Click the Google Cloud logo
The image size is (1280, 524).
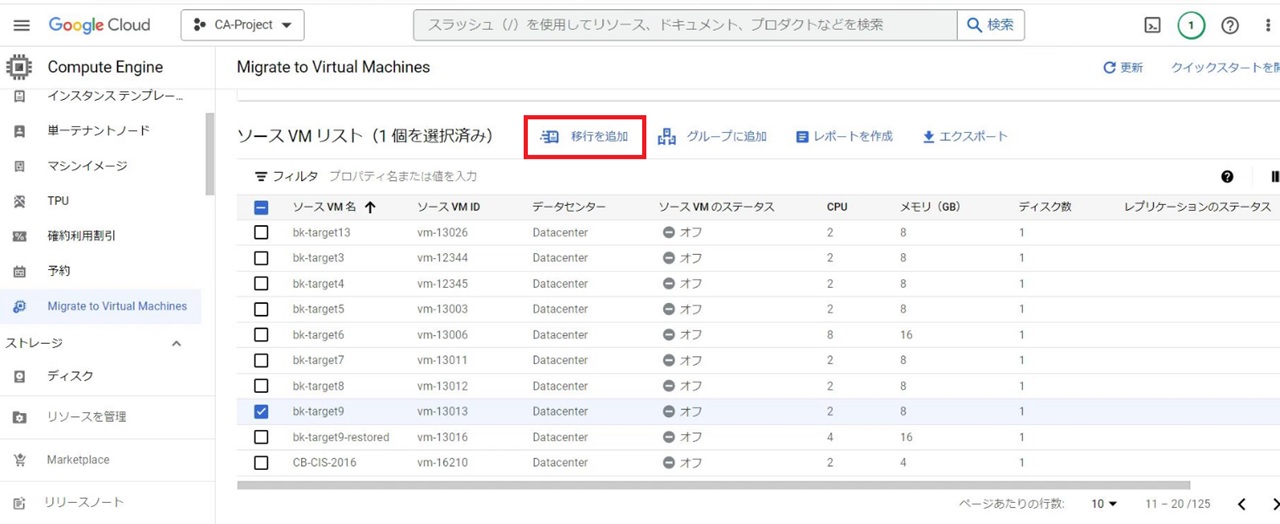pos(99,25)
